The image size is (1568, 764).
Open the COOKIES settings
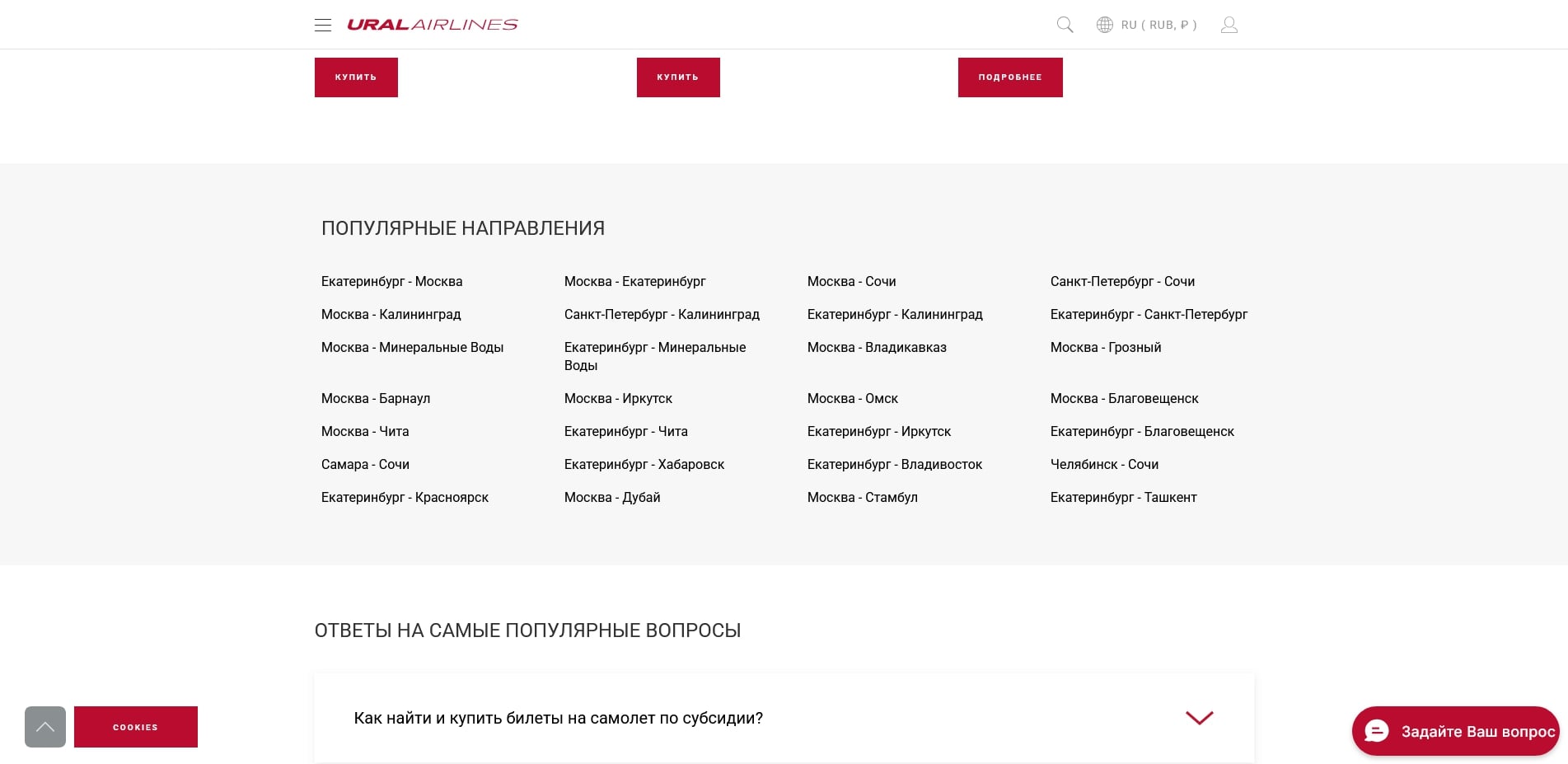point(135,727)
